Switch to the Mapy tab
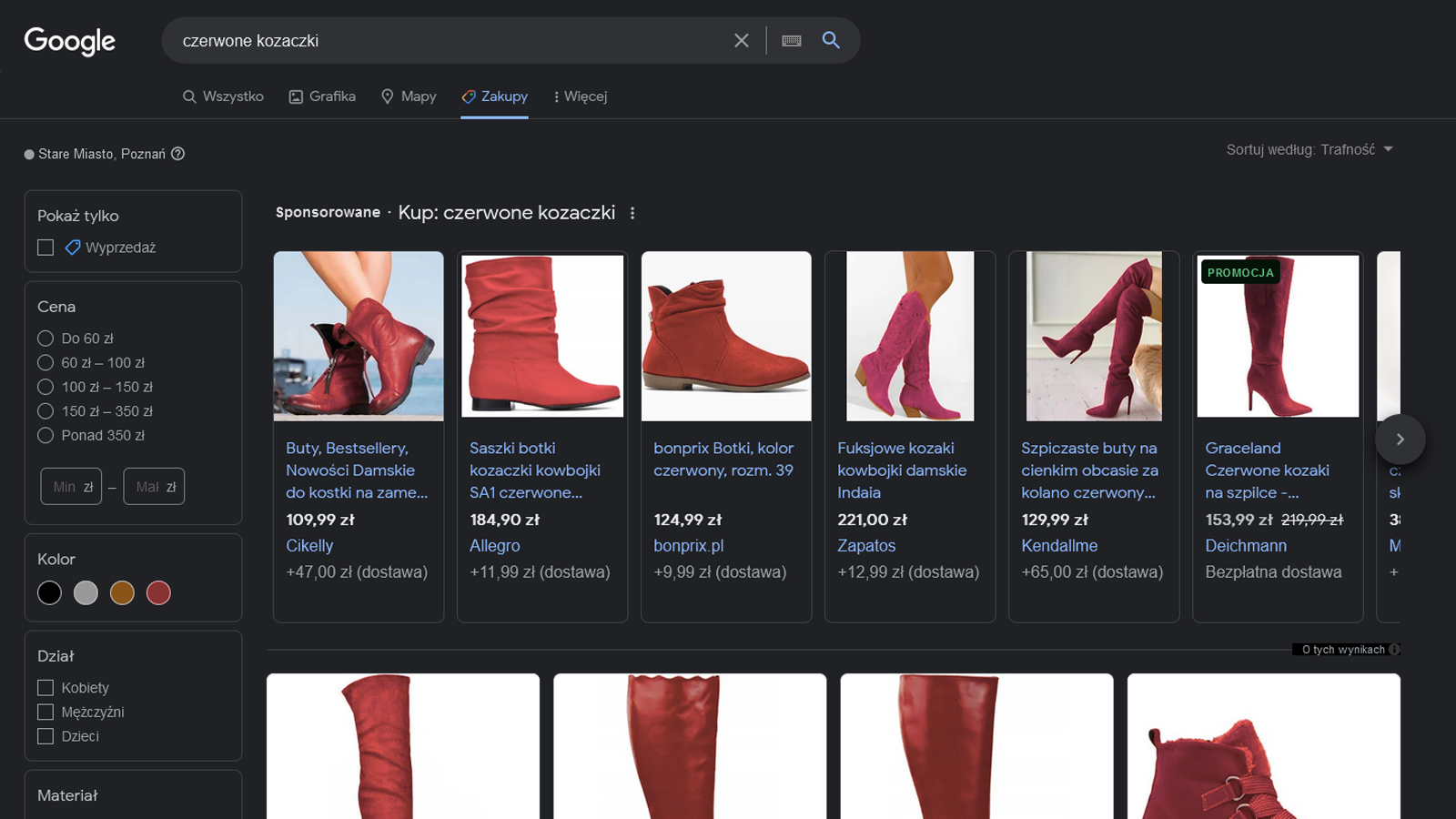 pos(409,96)
